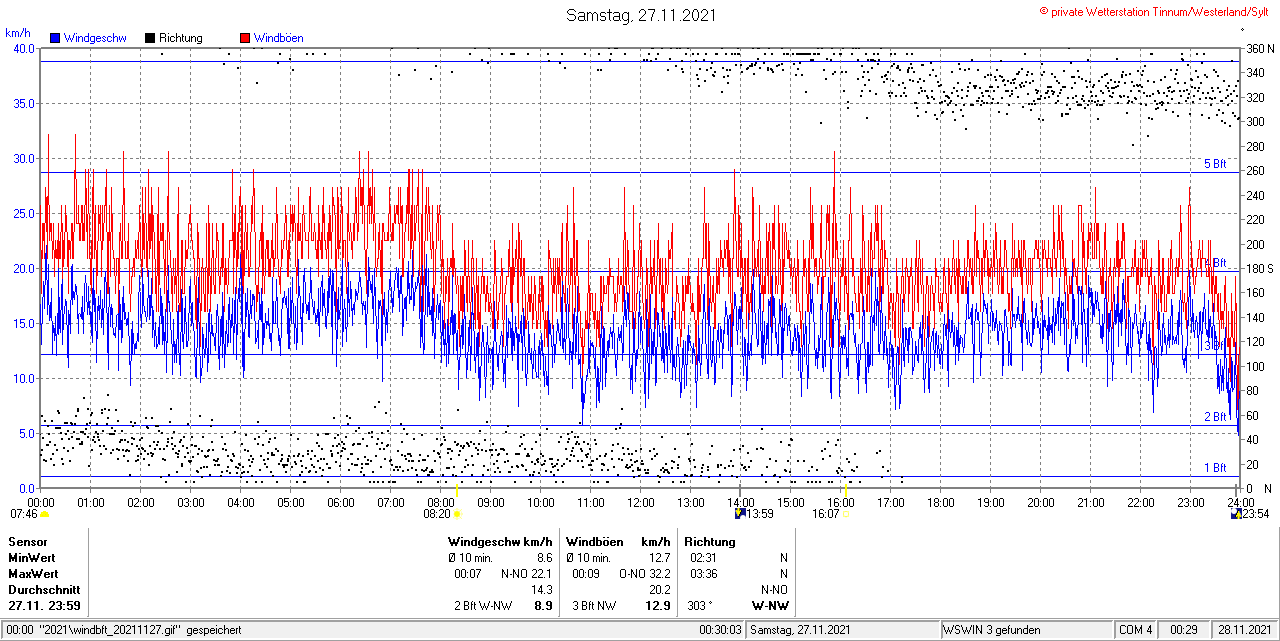The image size is (1280, 641).
Task: Click the moon icon beside 13:59
Action: pyautogui.click(x=740, y=514)
